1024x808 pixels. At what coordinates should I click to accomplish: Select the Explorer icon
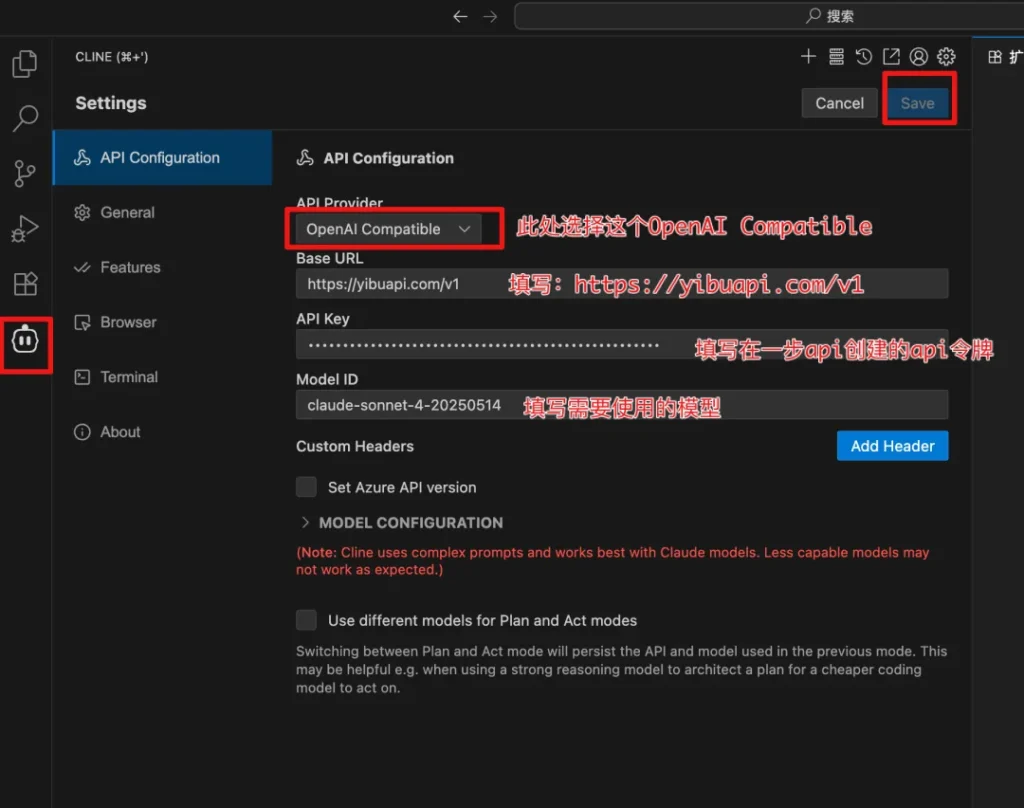(x=25, y=63)
